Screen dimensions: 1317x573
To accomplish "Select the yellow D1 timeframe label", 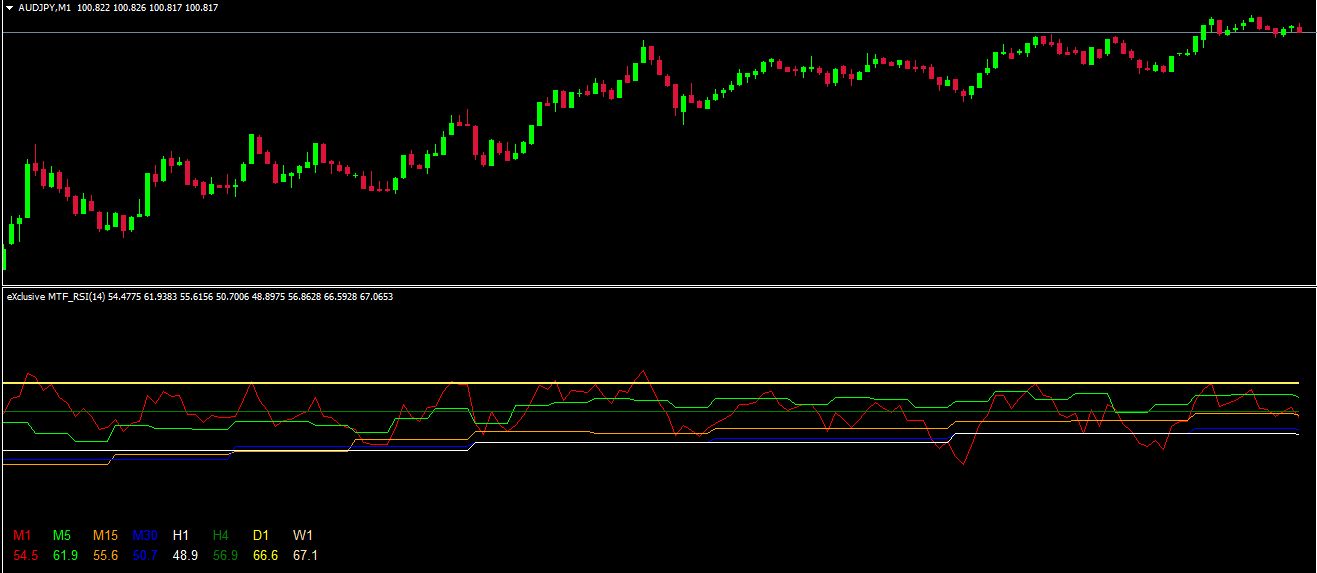I will (x=263, y=536).
